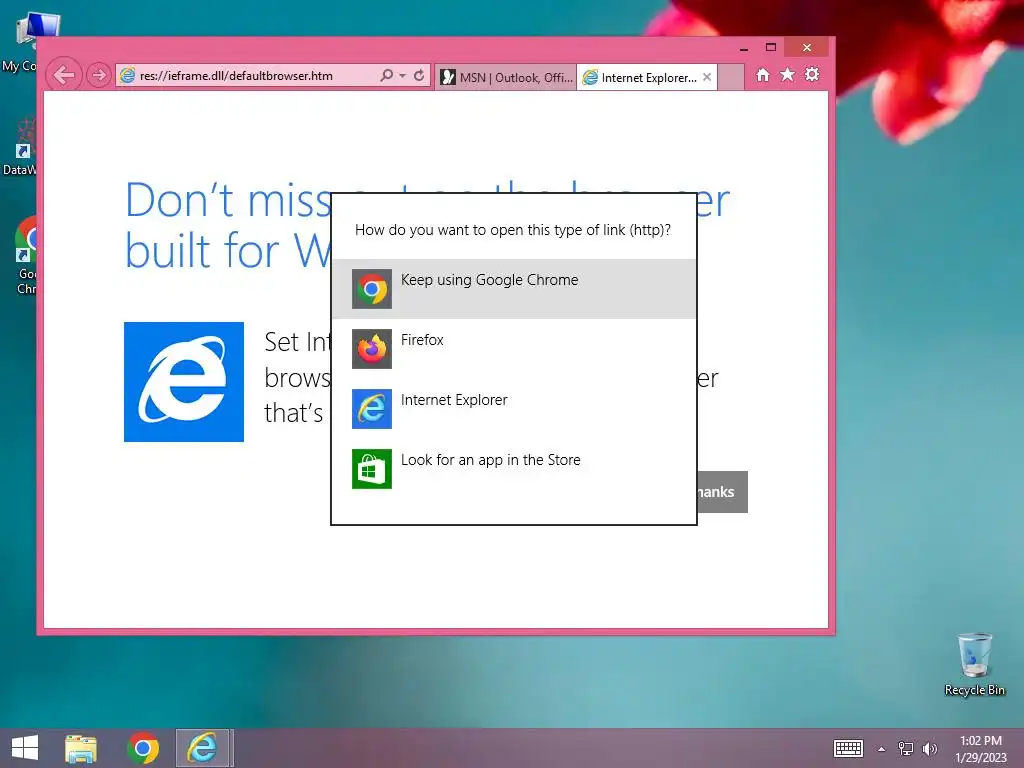Screen dimensions: 1024x768
Task: Click the taskbar clock and date
Action: (x=981, y=749)
